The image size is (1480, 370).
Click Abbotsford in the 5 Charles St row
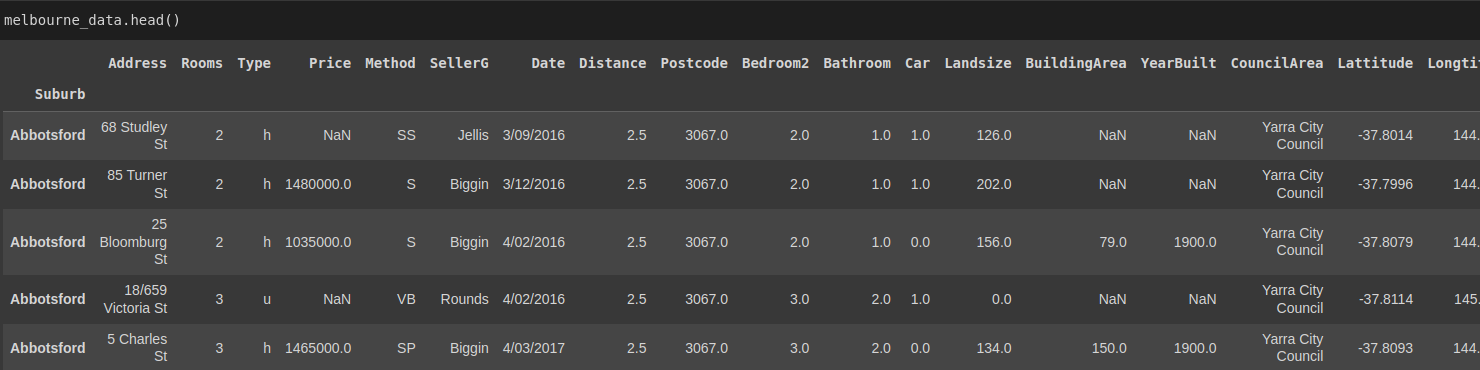click(x=48, y=348)
